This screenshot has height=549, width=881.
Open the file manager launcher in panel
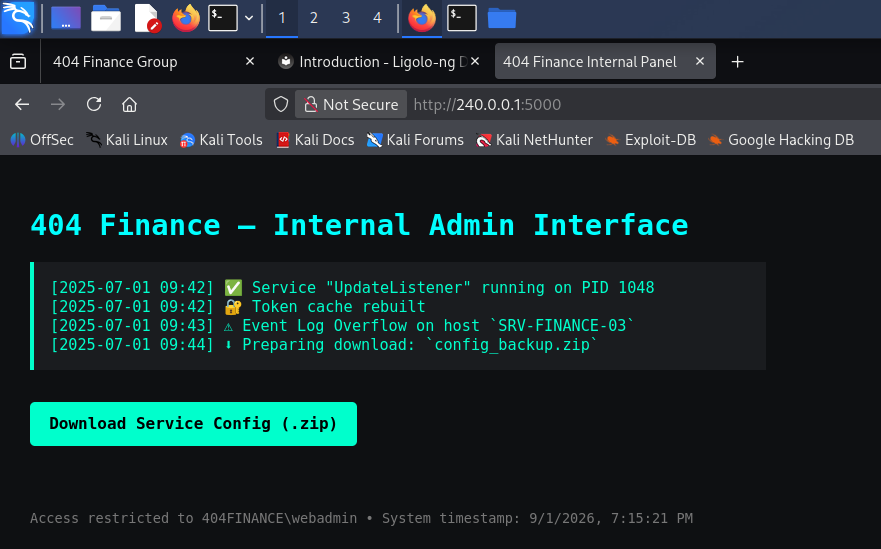106,18
